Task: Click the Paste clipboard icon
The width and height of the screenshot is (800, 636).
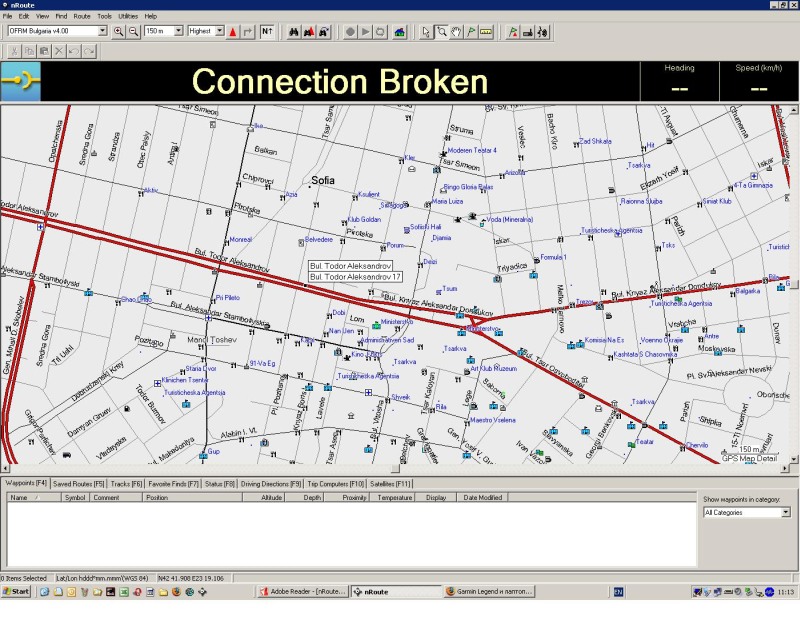Action: 44,51
